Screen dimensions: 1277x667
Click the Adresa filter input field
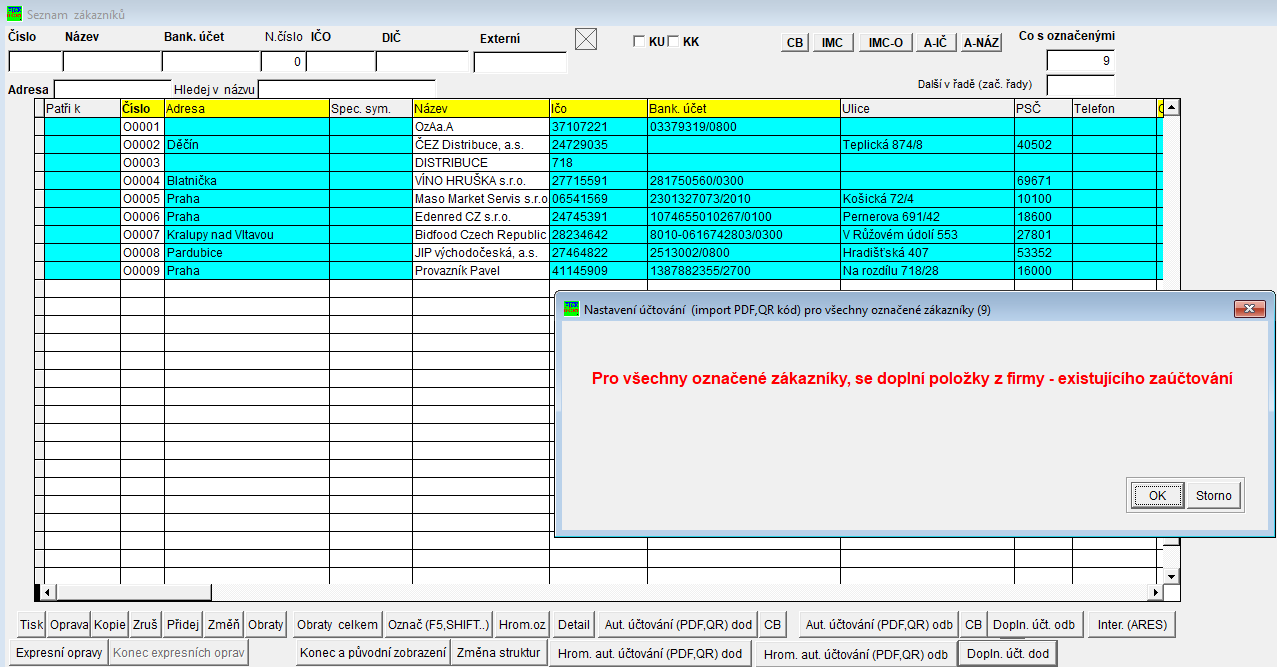pos(112,89)
